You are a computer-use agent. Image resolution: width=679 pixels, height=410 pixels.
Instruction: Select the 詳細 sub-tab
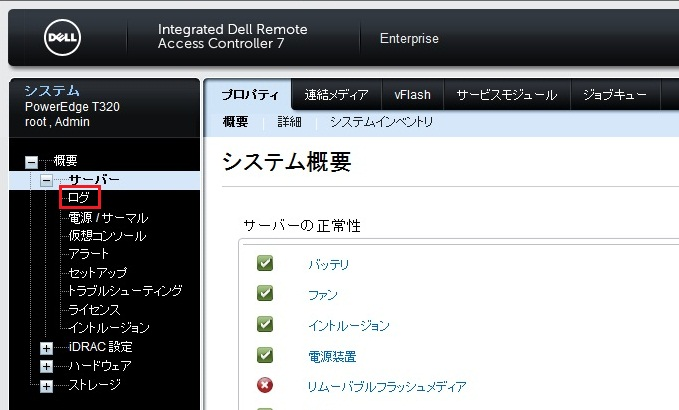(289, 122)
